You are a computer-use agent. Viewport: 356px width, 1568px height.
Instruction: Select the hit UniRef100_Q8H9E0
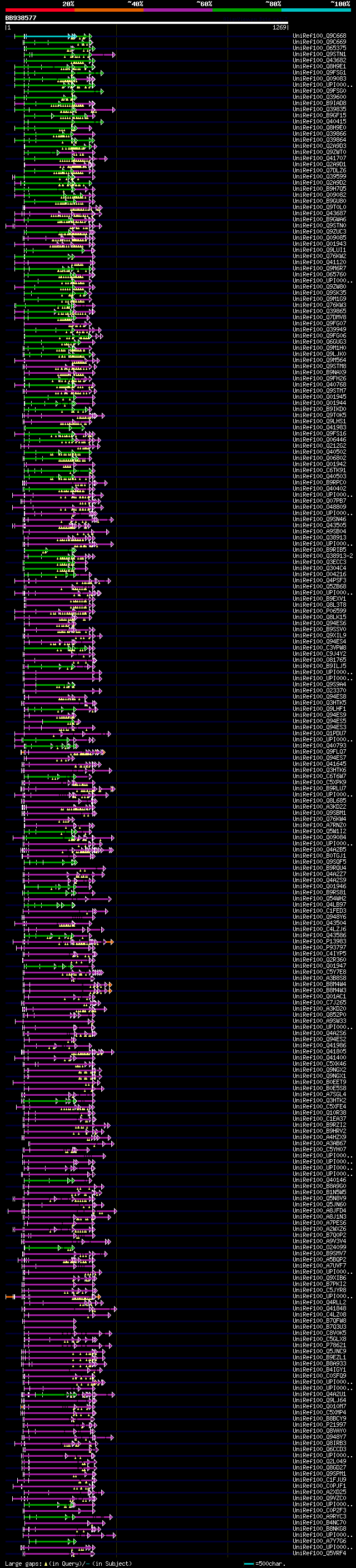click(x=319, y=128)
